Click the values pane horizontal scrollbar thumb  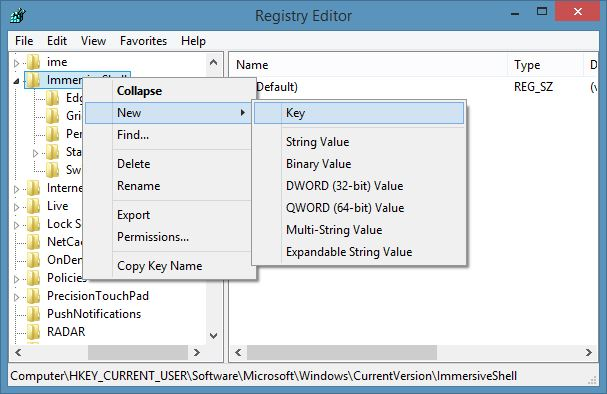tap(342, 352)
